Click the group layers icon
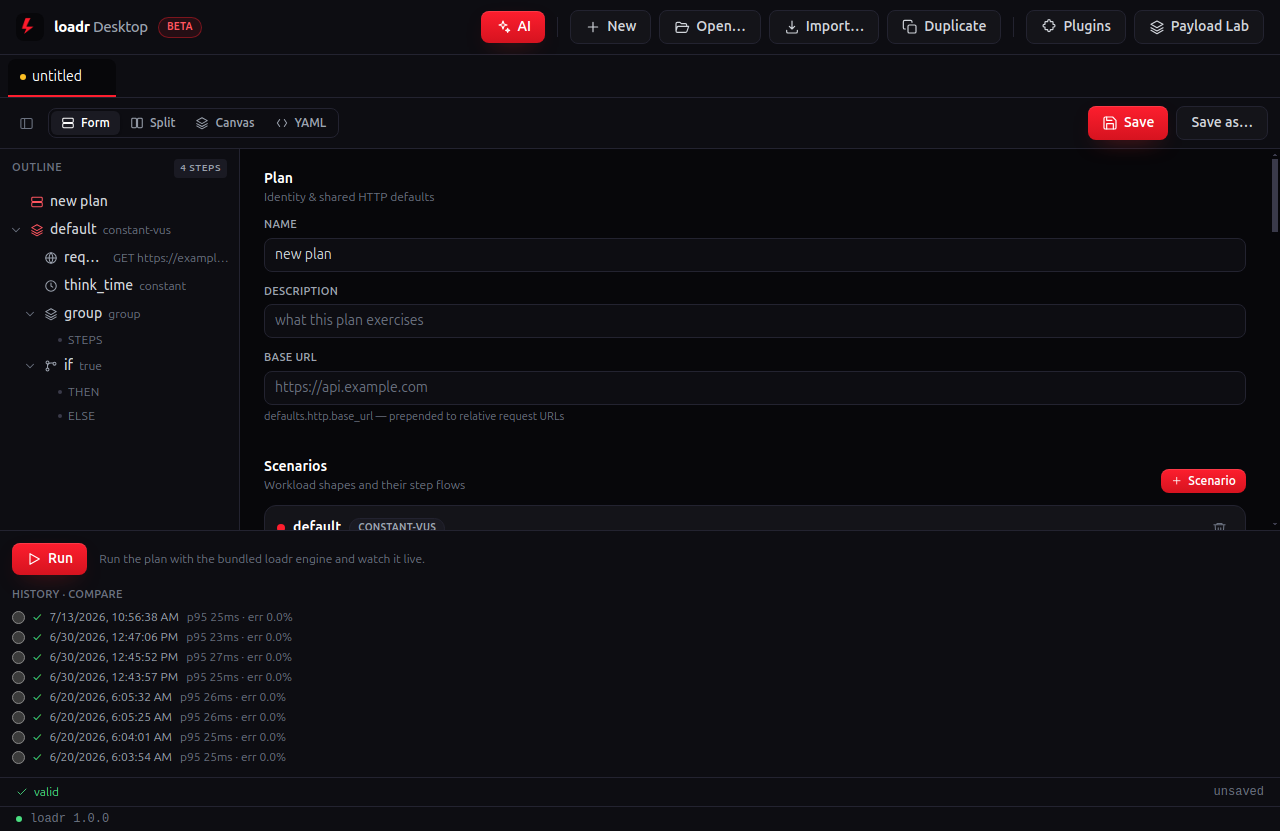Viewport: 1280px width, 831px height. [51, 314]
